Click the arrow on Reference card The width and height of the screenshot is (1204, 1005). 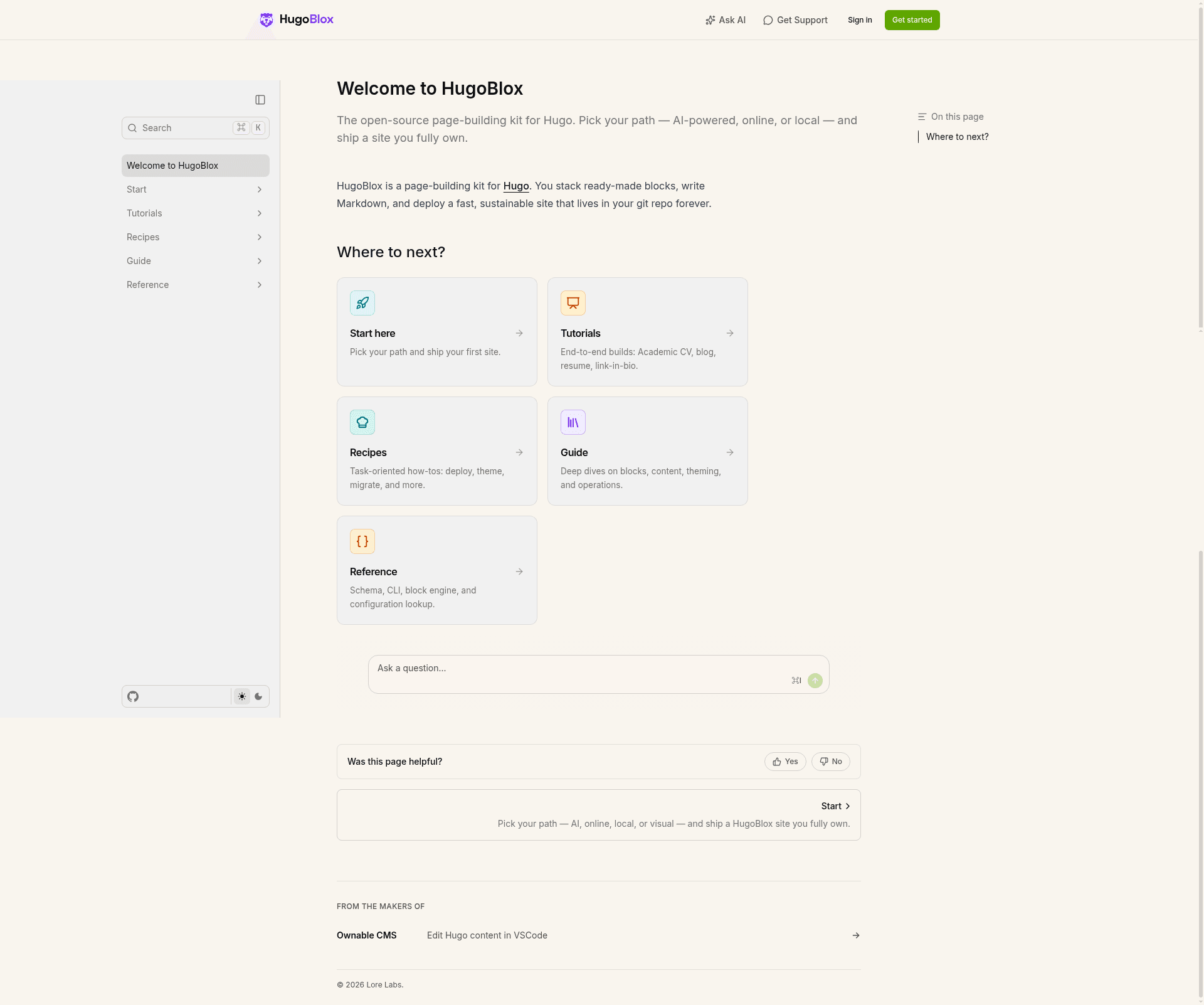[x=519, y=572]
